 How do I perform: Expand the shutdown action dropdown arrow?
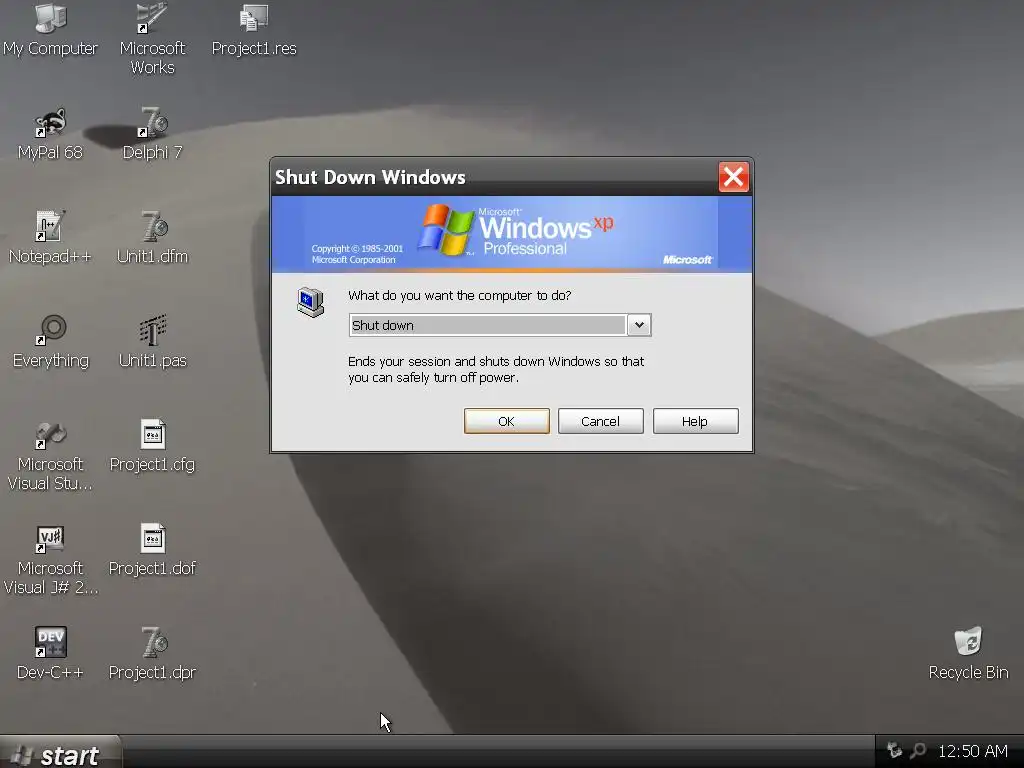[639, 325]
